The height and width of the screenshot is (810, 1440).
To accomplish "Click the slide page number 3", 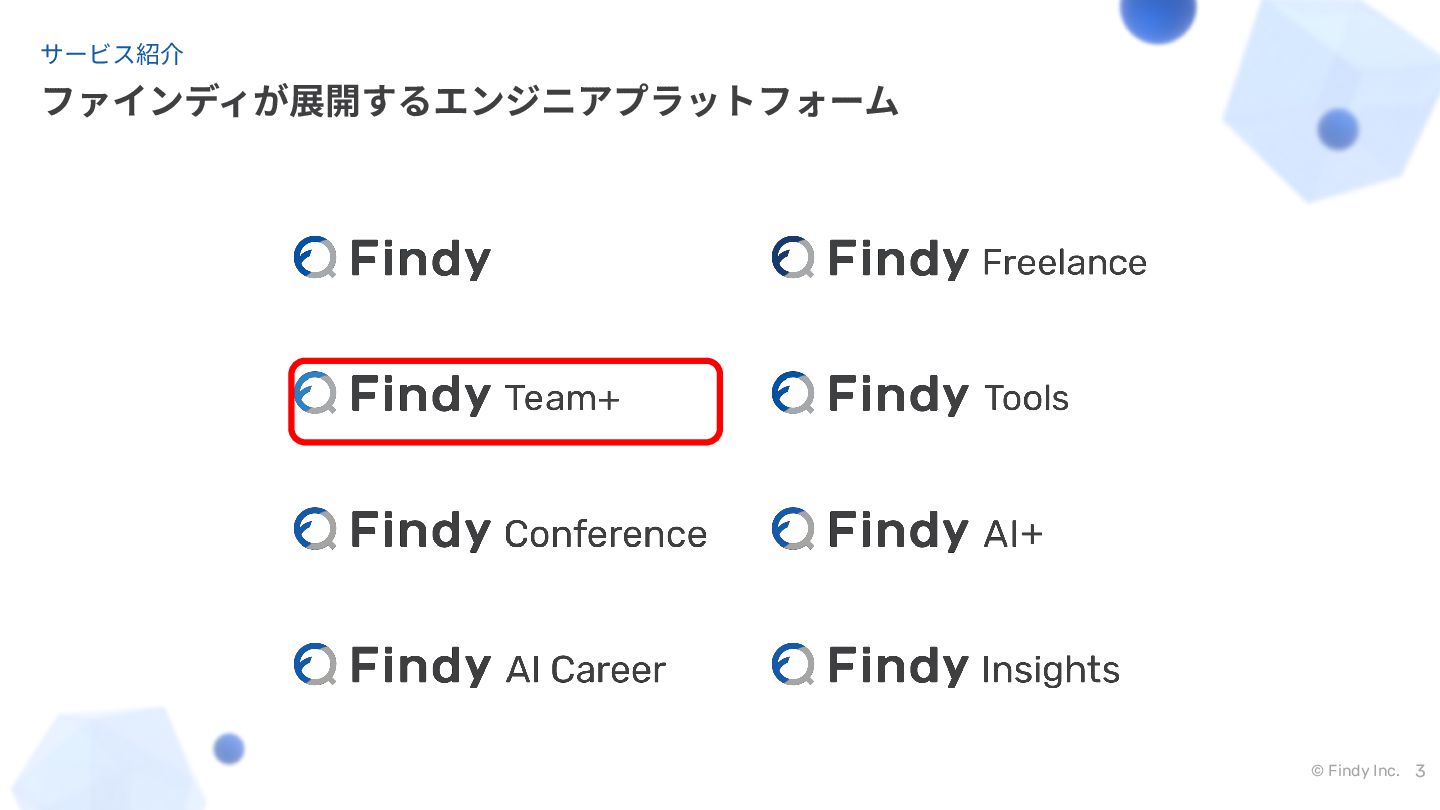I will (x=1420, y=771).
